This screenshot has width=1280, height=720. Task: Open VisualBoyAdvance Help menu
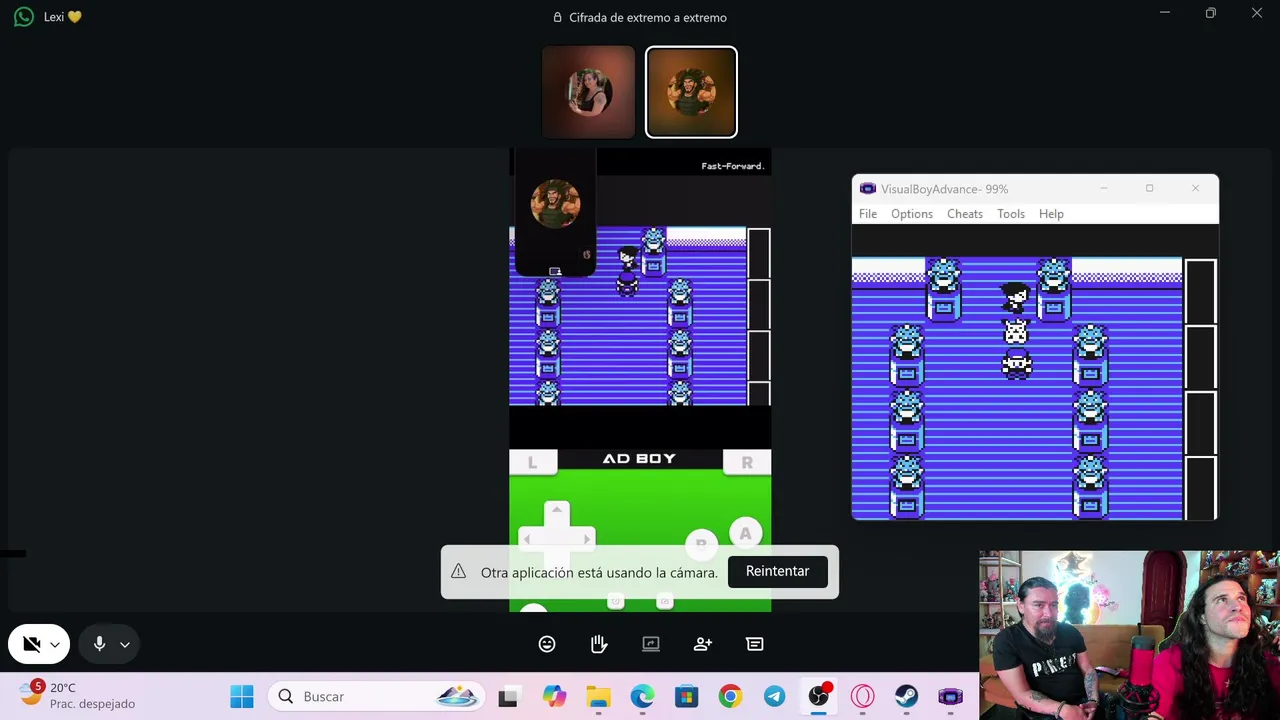[x=1051, y=214]
